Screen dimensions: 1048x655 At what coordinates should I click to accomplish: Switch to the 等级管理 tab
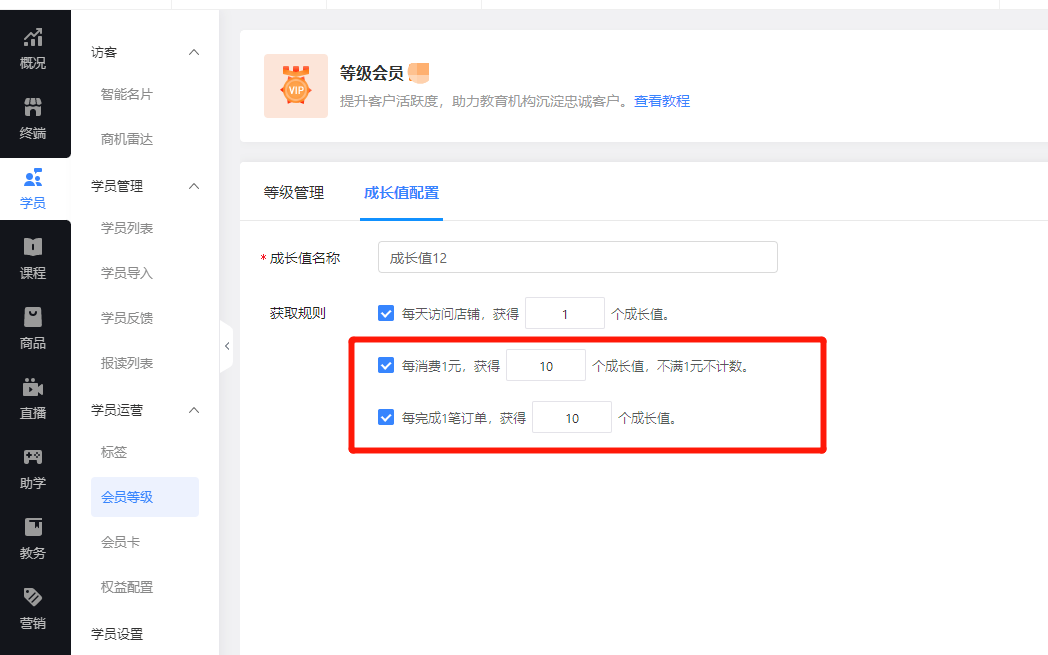click(294, 193)
